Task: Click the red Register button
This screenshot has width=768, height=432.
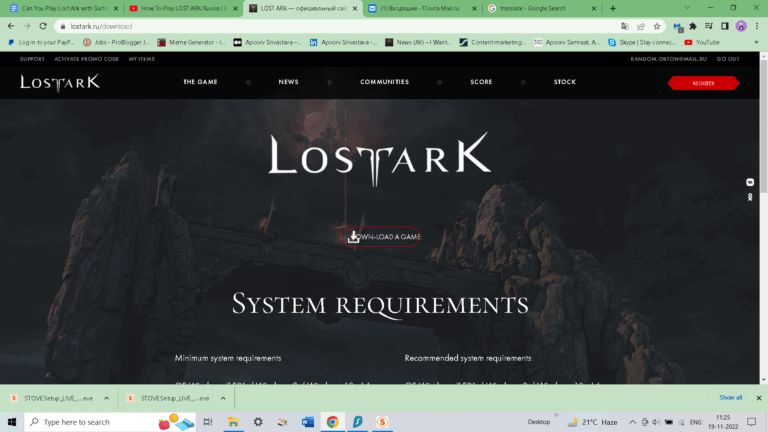Action: 703,83
